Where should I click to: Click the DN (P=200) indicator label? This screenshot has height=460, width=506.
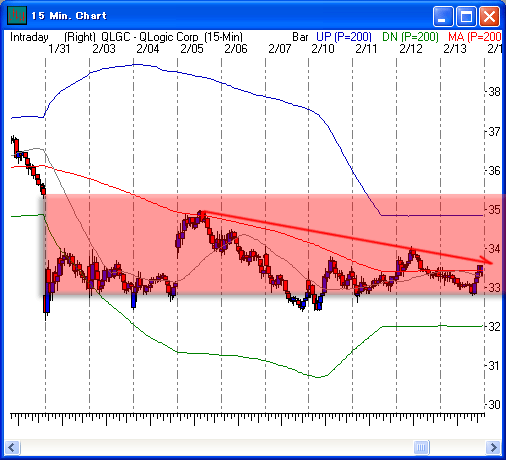coord(410,37)
